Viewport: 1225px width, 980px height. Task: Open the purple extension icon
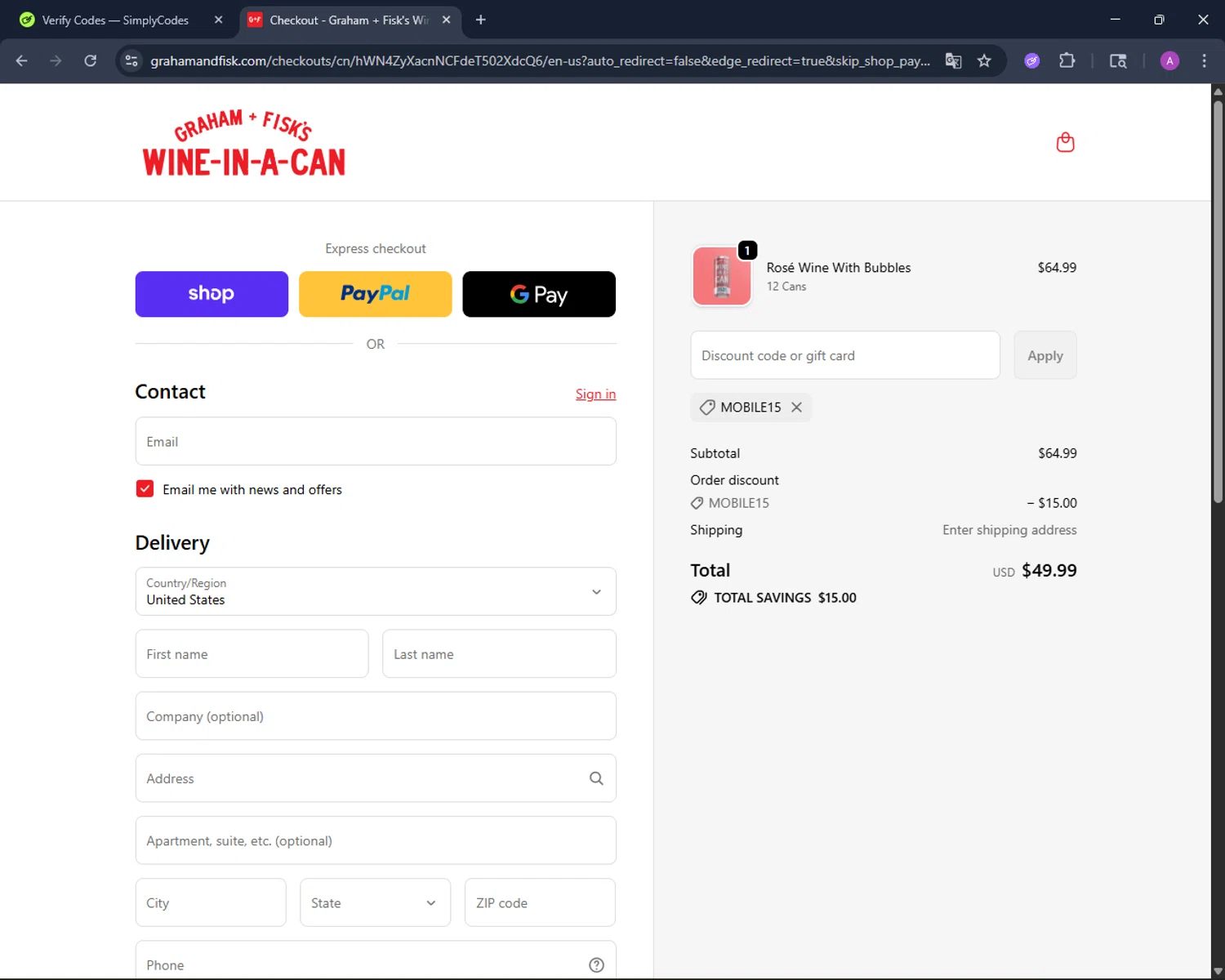(x=1032, y=60)
